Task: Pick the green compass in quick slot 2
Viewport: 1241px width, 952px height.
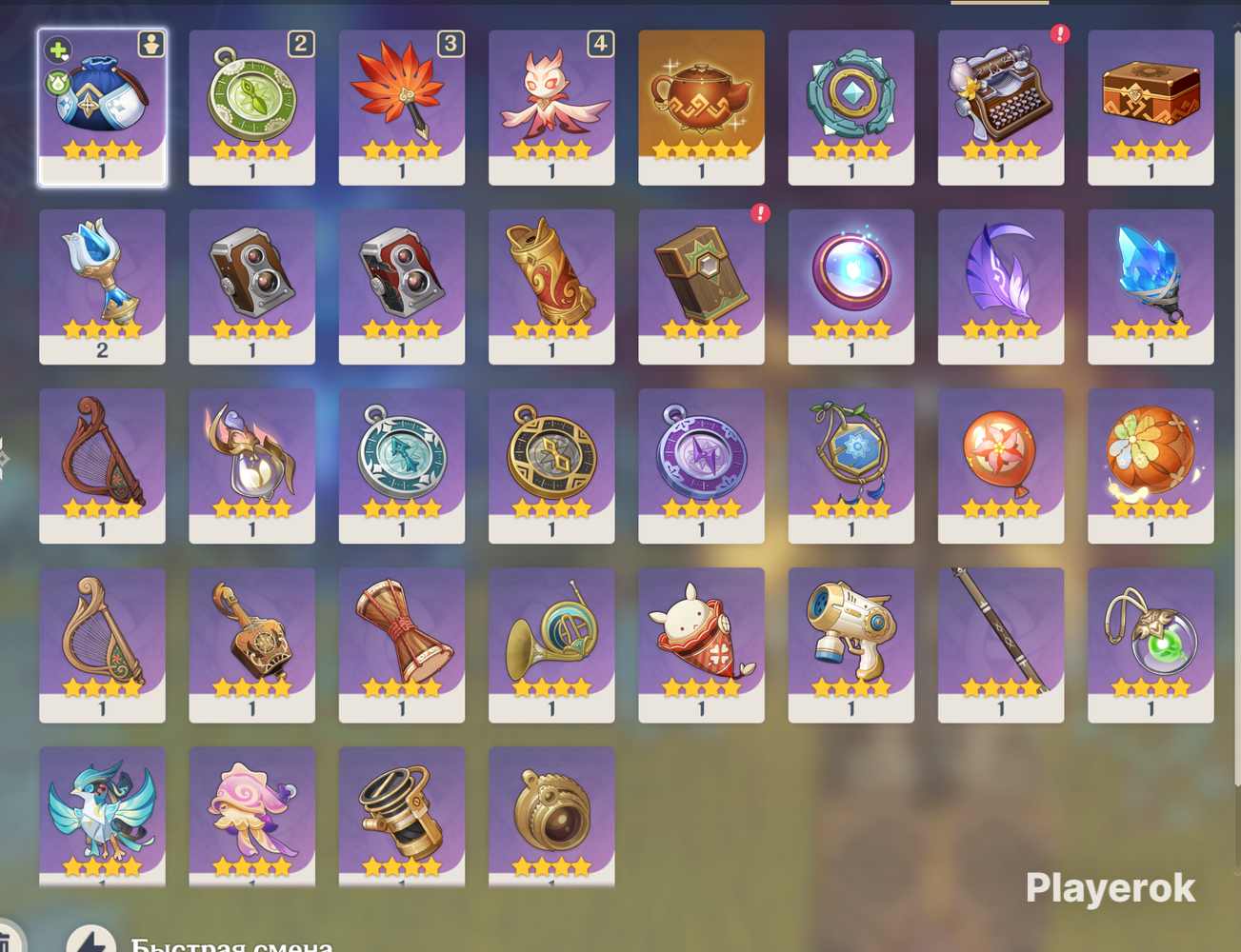Action: click(x=251, y=107)
